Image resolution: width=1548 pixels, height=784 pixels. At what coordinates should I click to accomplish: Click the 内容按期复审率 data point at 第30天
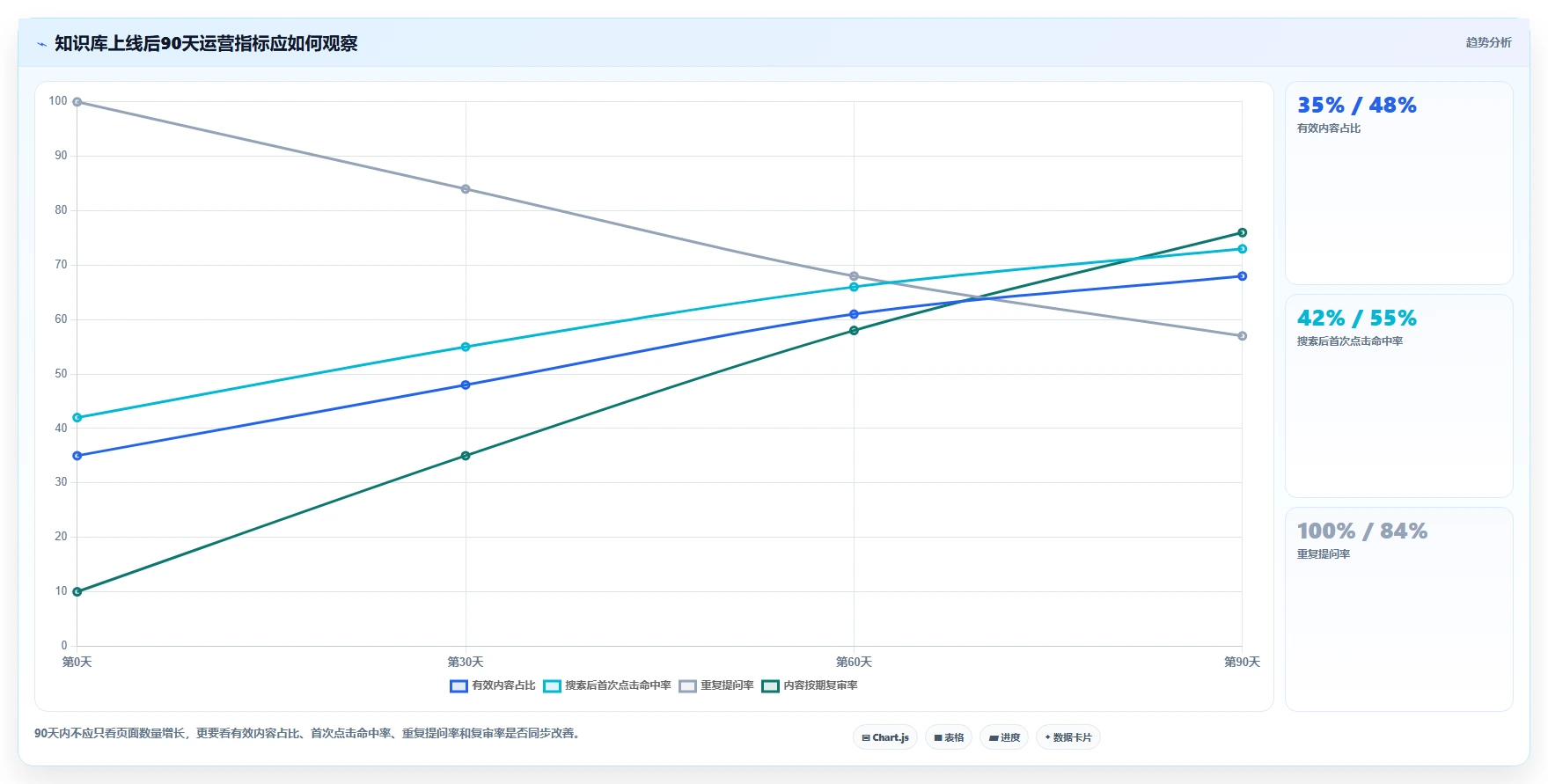(x=466, y=456)
